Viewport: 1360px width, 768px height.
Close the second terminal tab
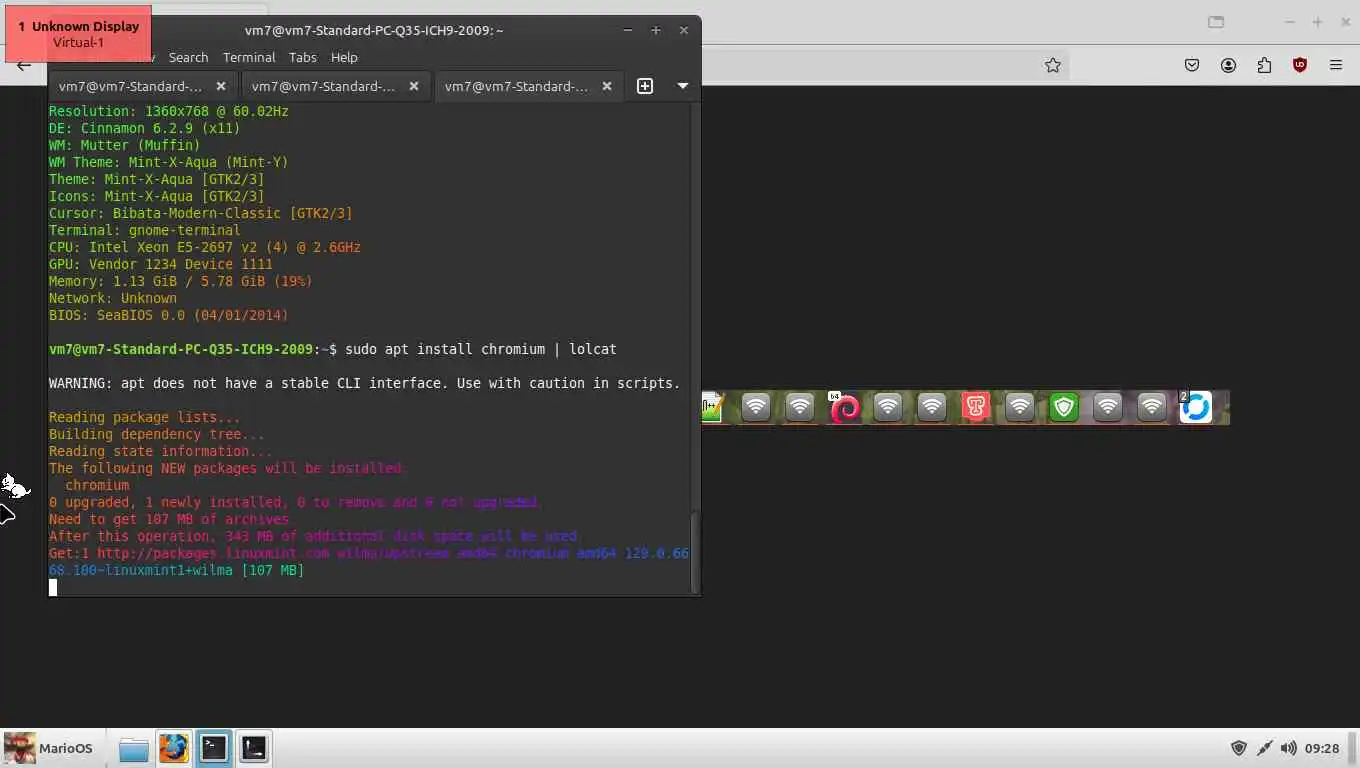point(414,86)
